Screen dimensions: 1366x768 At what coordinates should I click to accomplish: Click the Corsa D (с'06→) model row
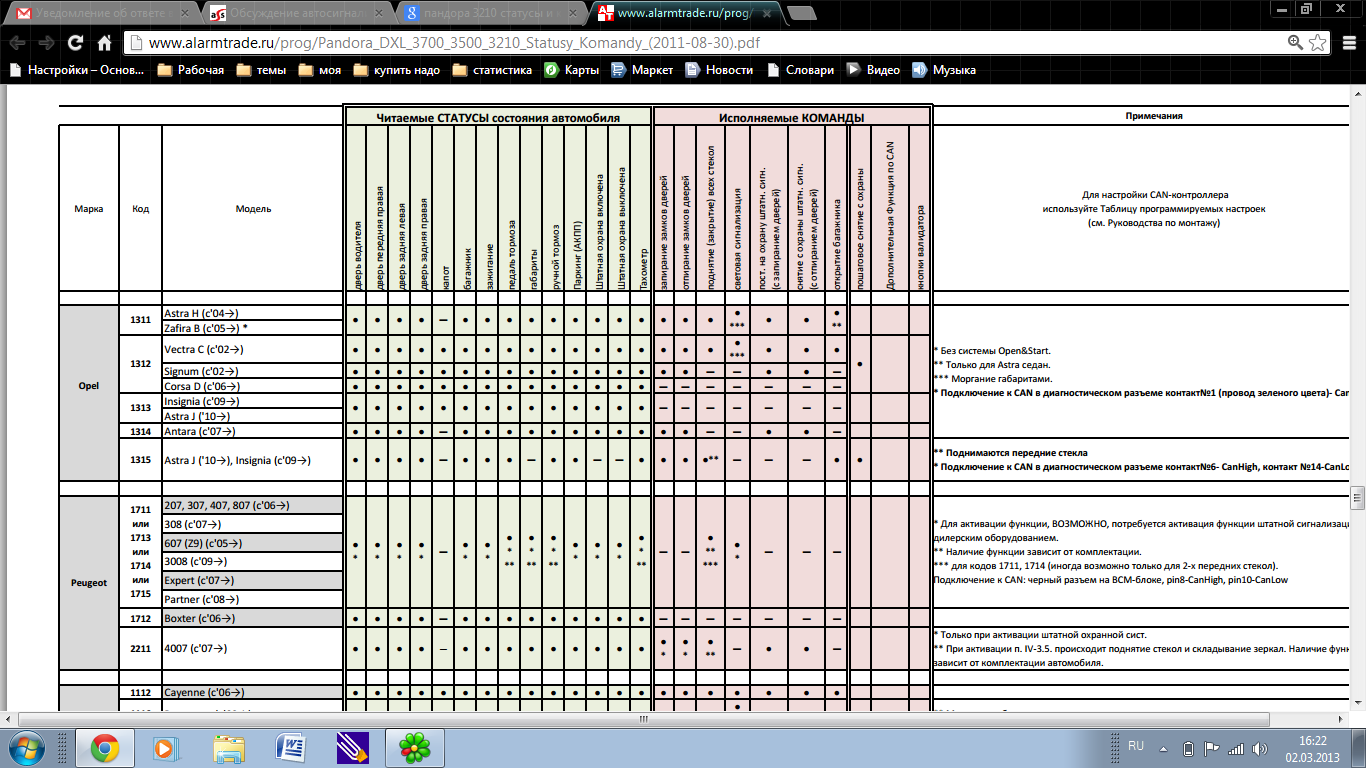(252, 386)
